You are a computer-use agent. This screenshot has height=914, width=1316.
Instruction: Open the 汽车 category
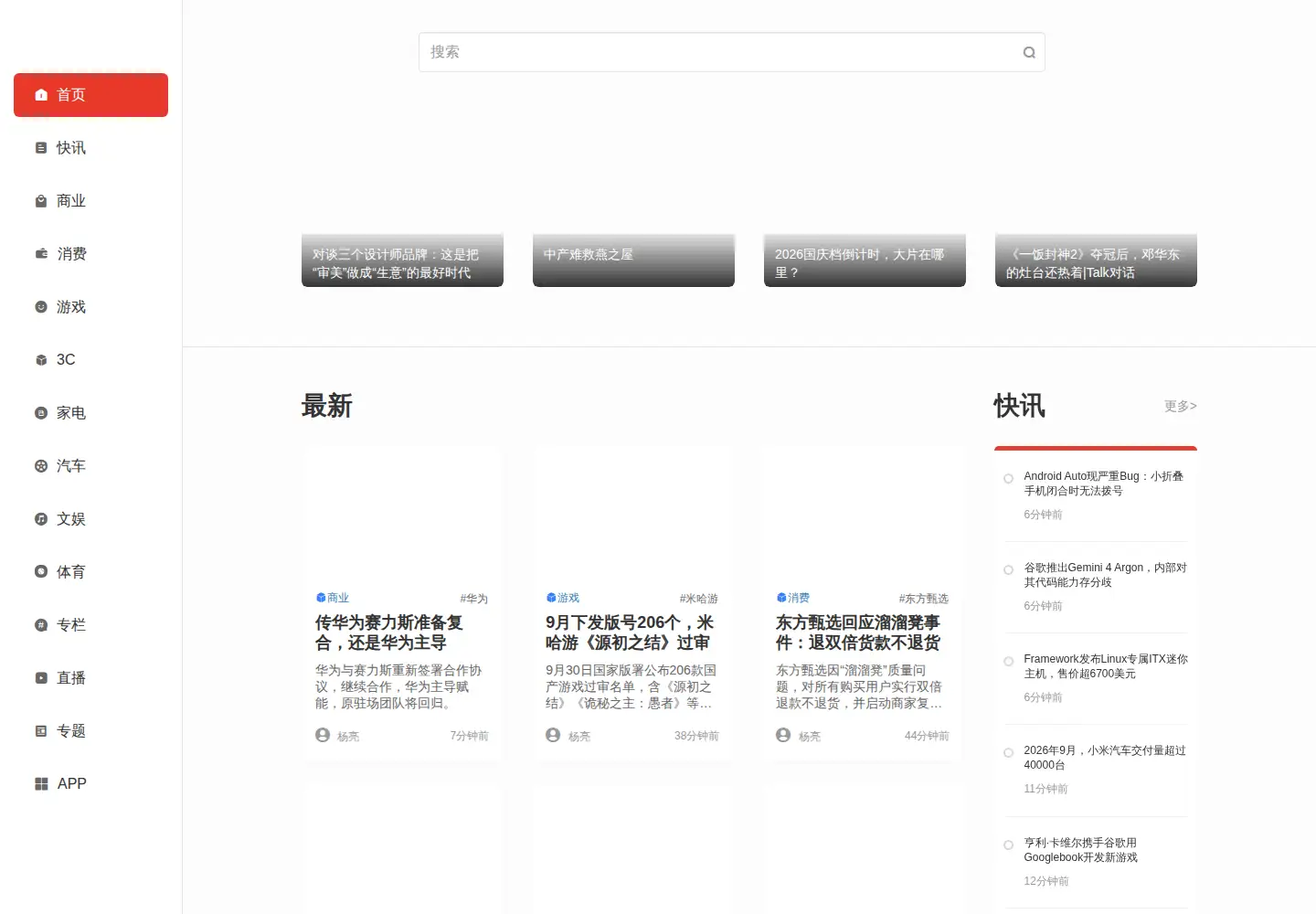coord(90,466)
